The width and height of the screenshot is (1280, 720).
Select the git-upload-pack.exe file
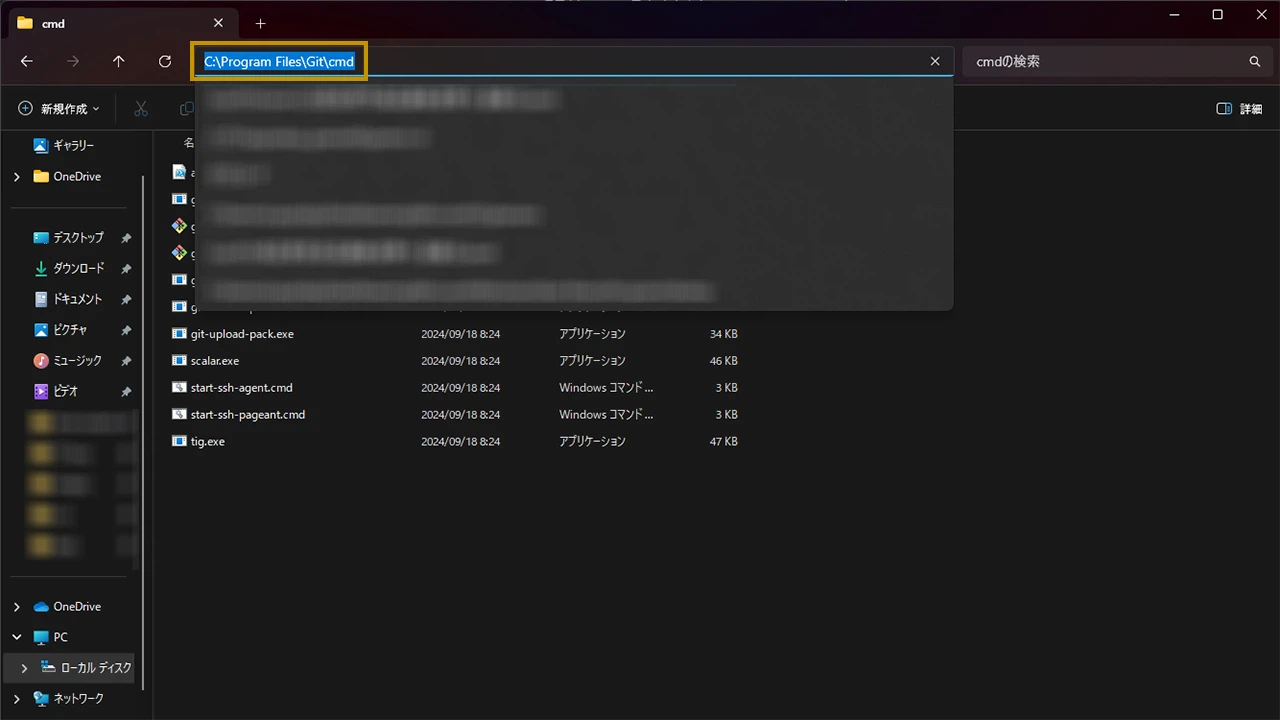pyautogui.click(x=242, y=334)
